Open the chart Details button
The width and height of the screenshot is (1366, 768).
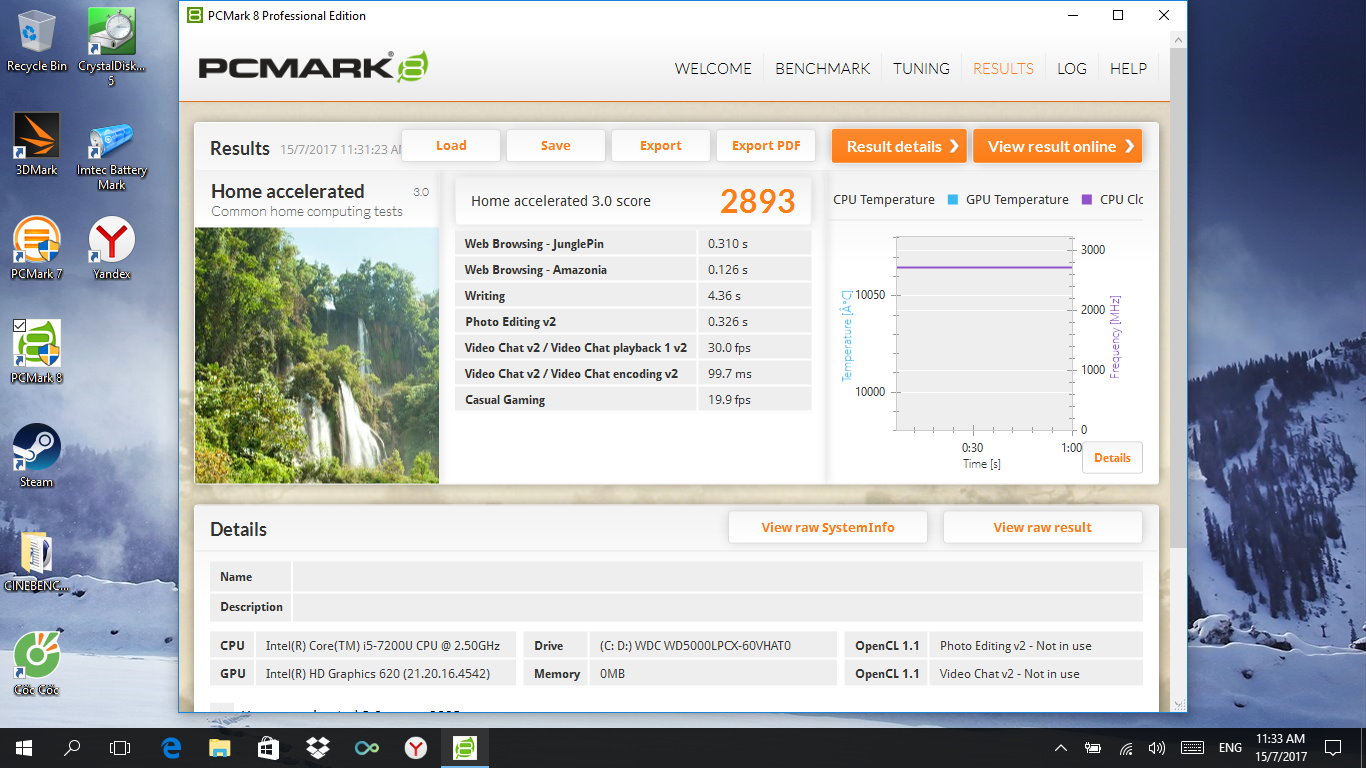point(1112,458)
